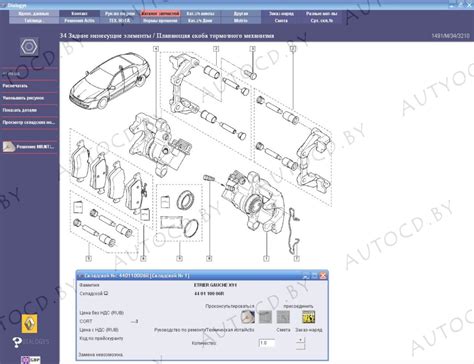Click the car thumbnail in the diagram
This screenshot has height=364, width=474.
110,81
